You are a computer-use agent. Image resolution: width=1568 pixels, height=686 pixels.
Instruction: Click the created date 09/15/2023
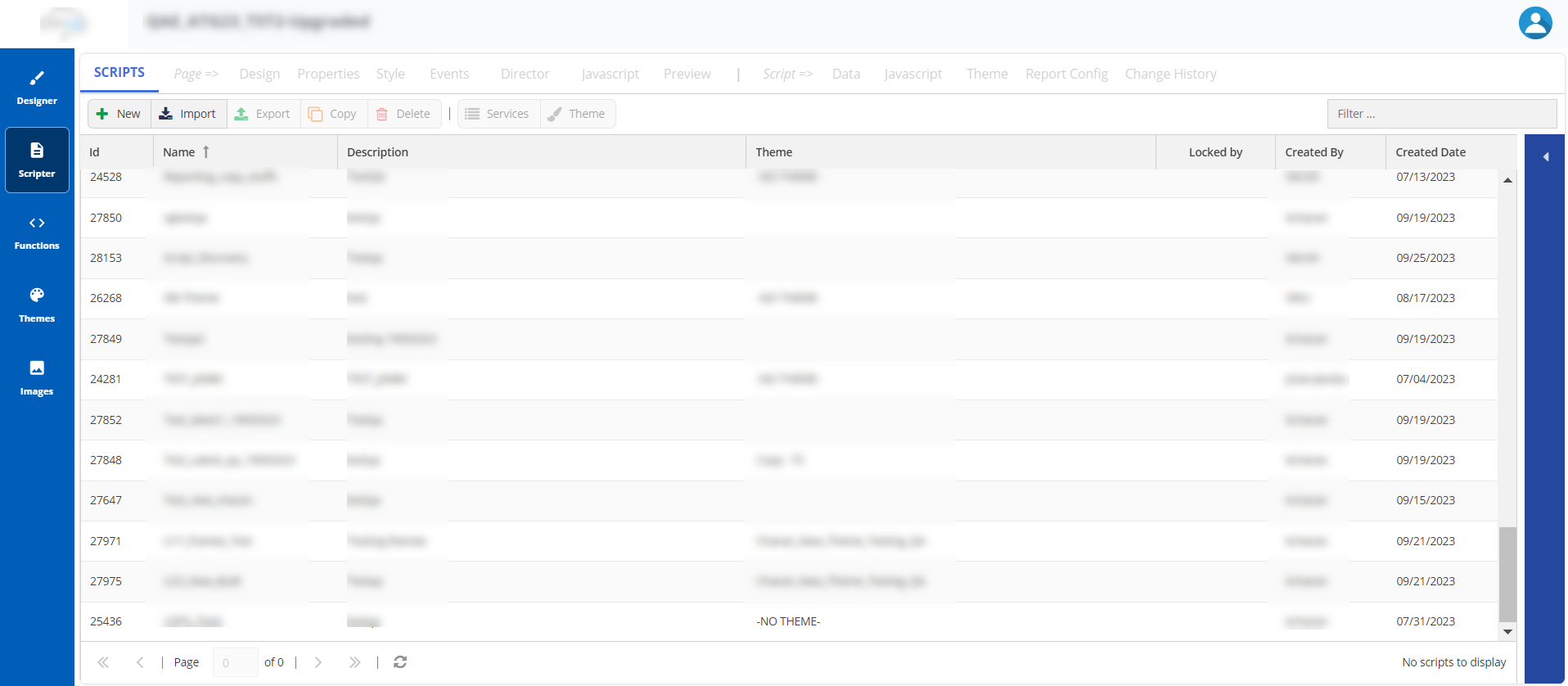click(1426, 500)
